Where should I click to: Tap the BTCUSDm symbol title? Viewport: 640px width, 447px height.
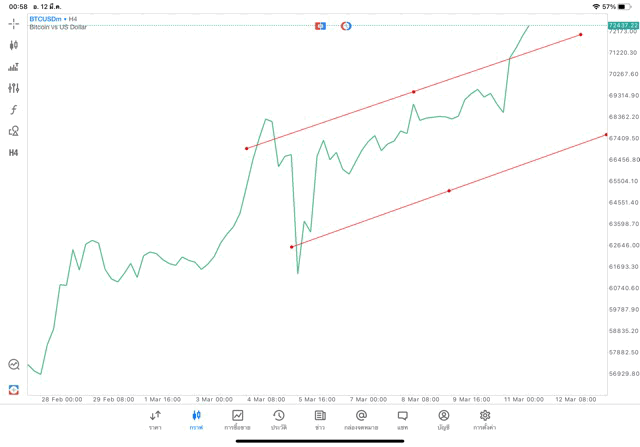(x=48, y=19)
